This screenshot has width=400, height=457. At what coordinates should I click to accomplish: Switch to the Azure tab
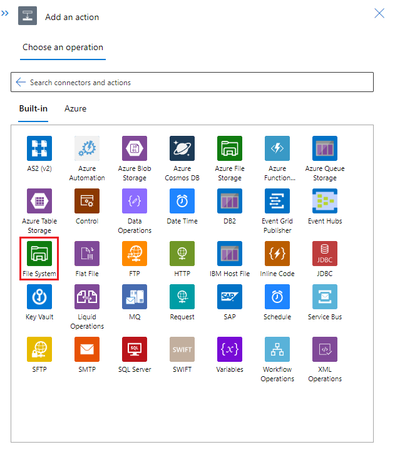[75, 109]
